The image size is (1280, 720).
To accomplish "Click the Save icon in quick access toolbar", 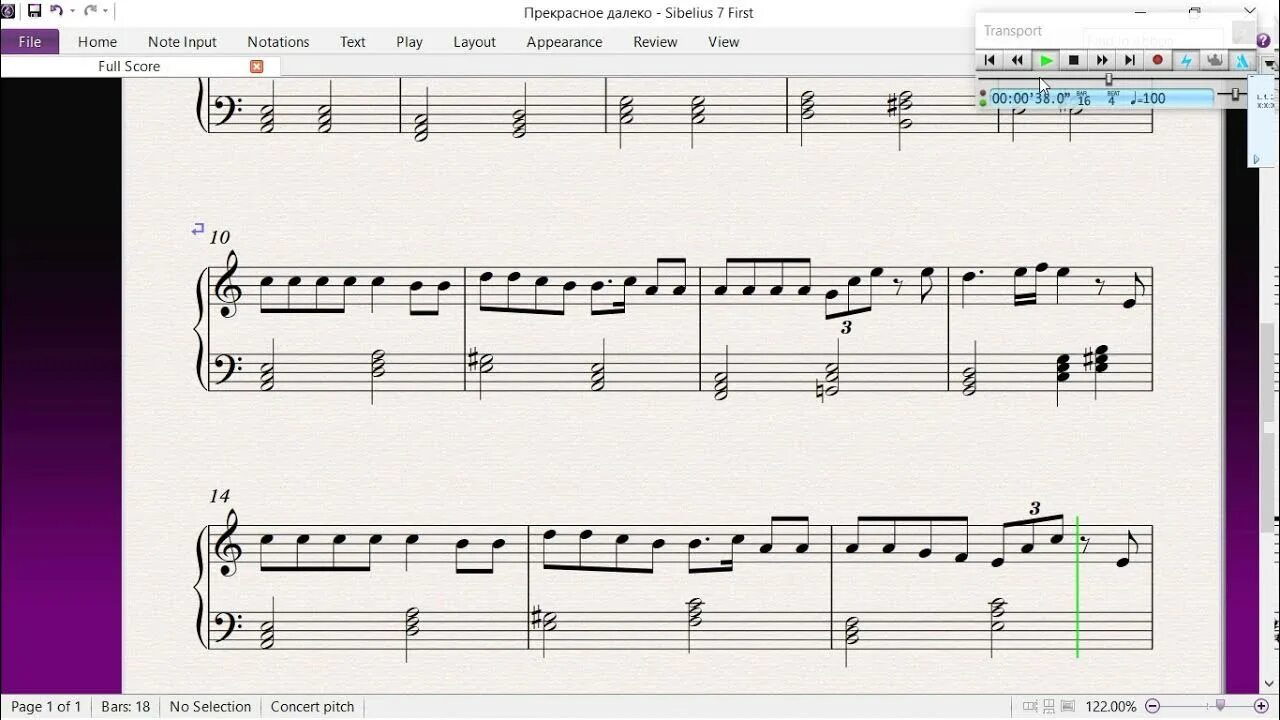I will 34,11.
